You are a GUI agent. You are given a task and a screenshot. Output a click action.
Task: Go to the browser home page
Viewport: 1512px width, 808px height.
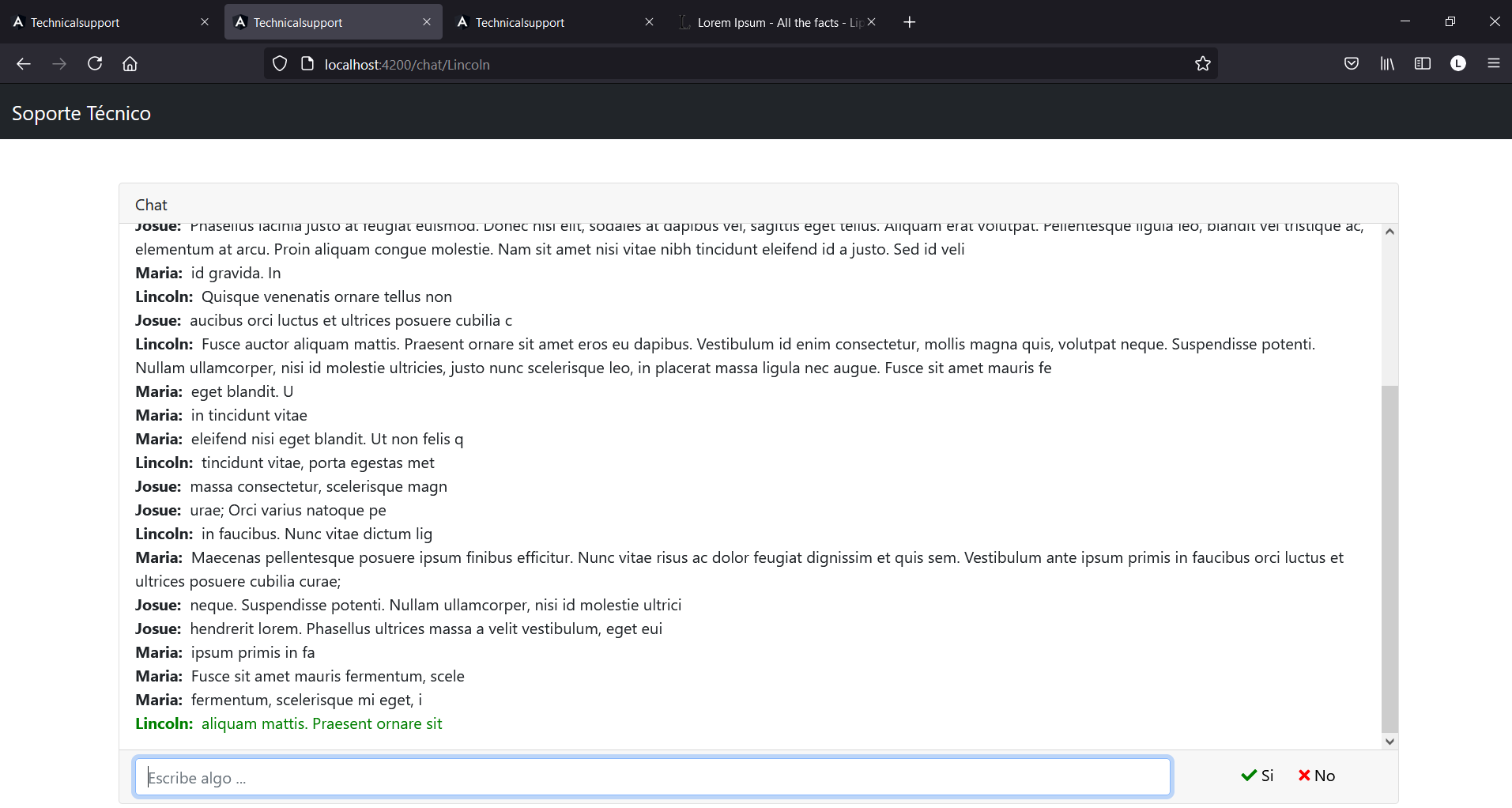pos(130,64)
